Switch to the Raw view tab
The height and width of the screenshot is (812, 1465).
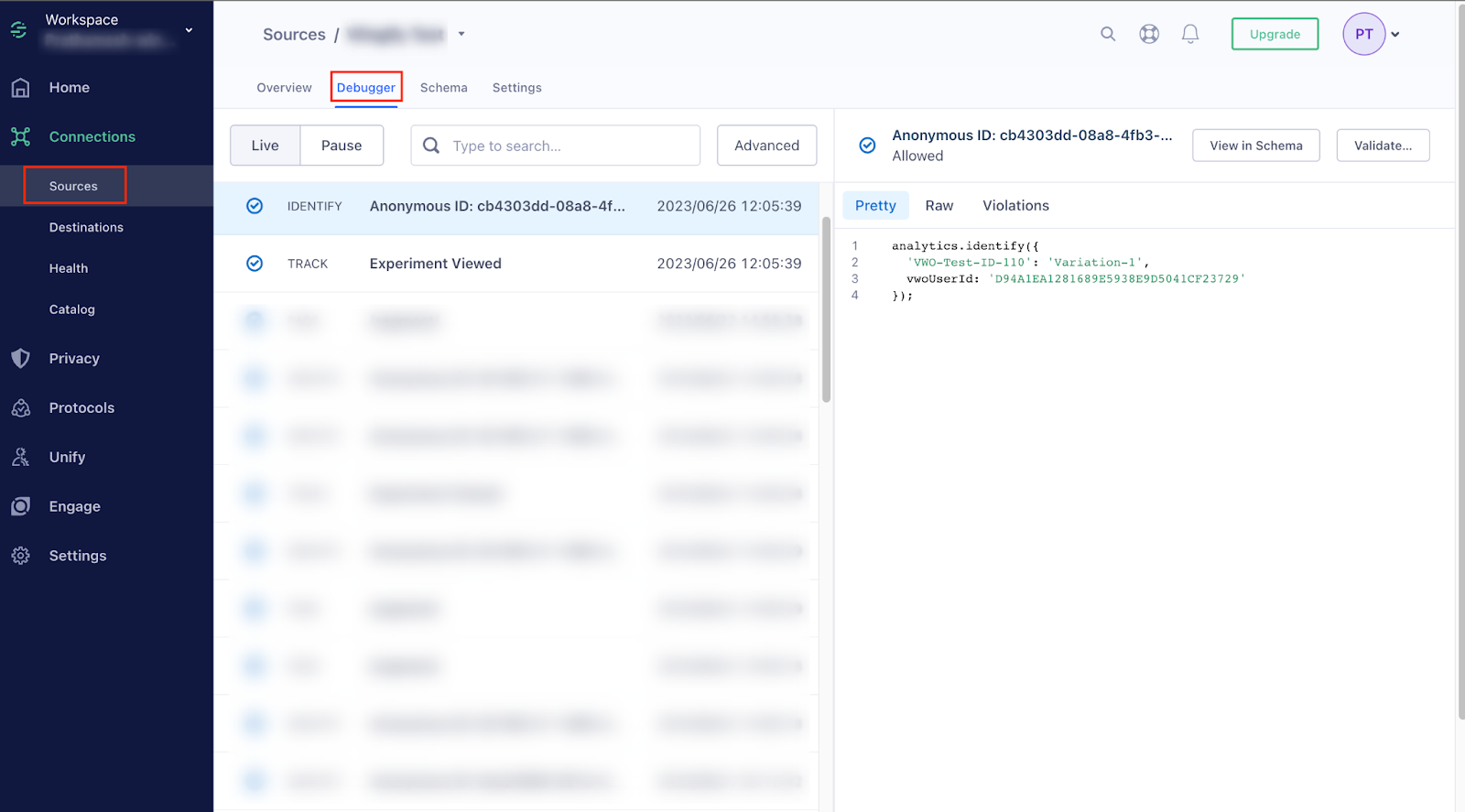pos(939,205)
